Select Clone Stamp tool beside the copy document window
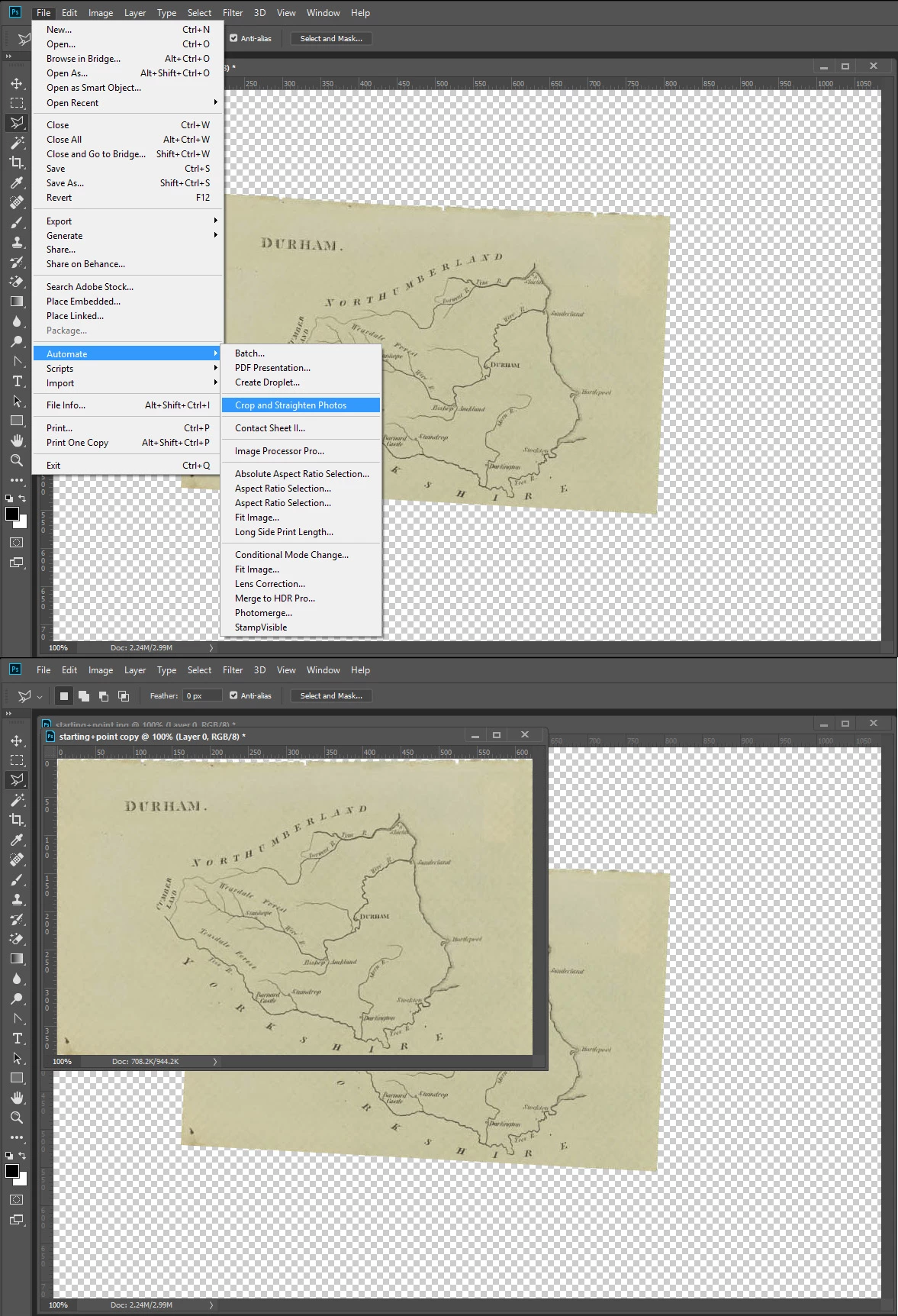The width and height of the screenshot is (898, 1316). (x=17, y=899)
